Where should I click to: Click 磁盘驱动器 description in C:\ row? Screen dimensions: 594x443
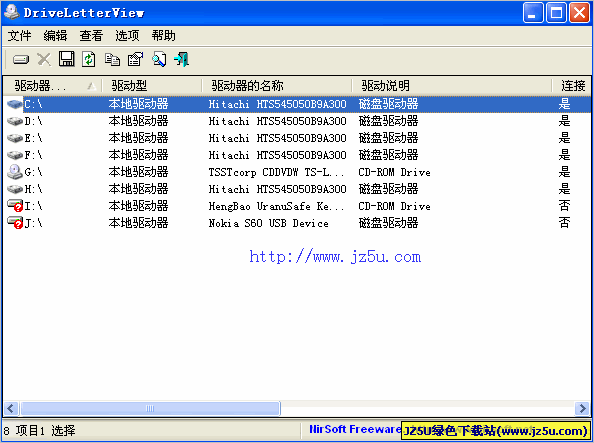pos(388,104)
